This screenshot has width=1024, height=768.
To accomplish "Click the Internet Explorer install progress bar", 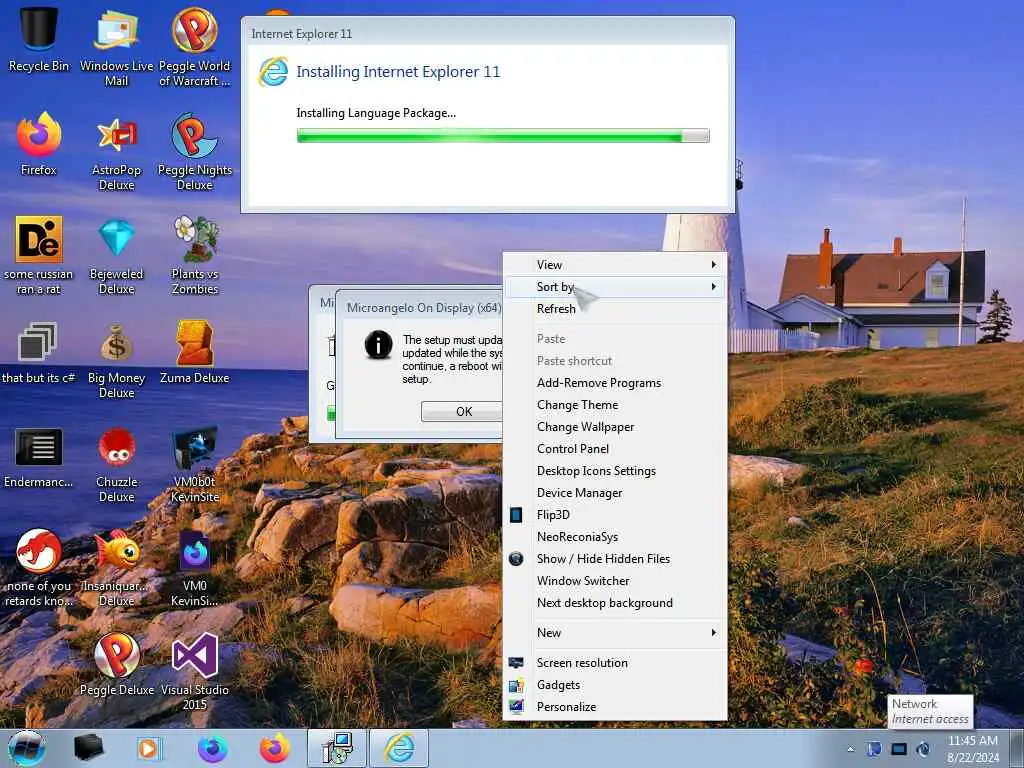I will (503, 136).
